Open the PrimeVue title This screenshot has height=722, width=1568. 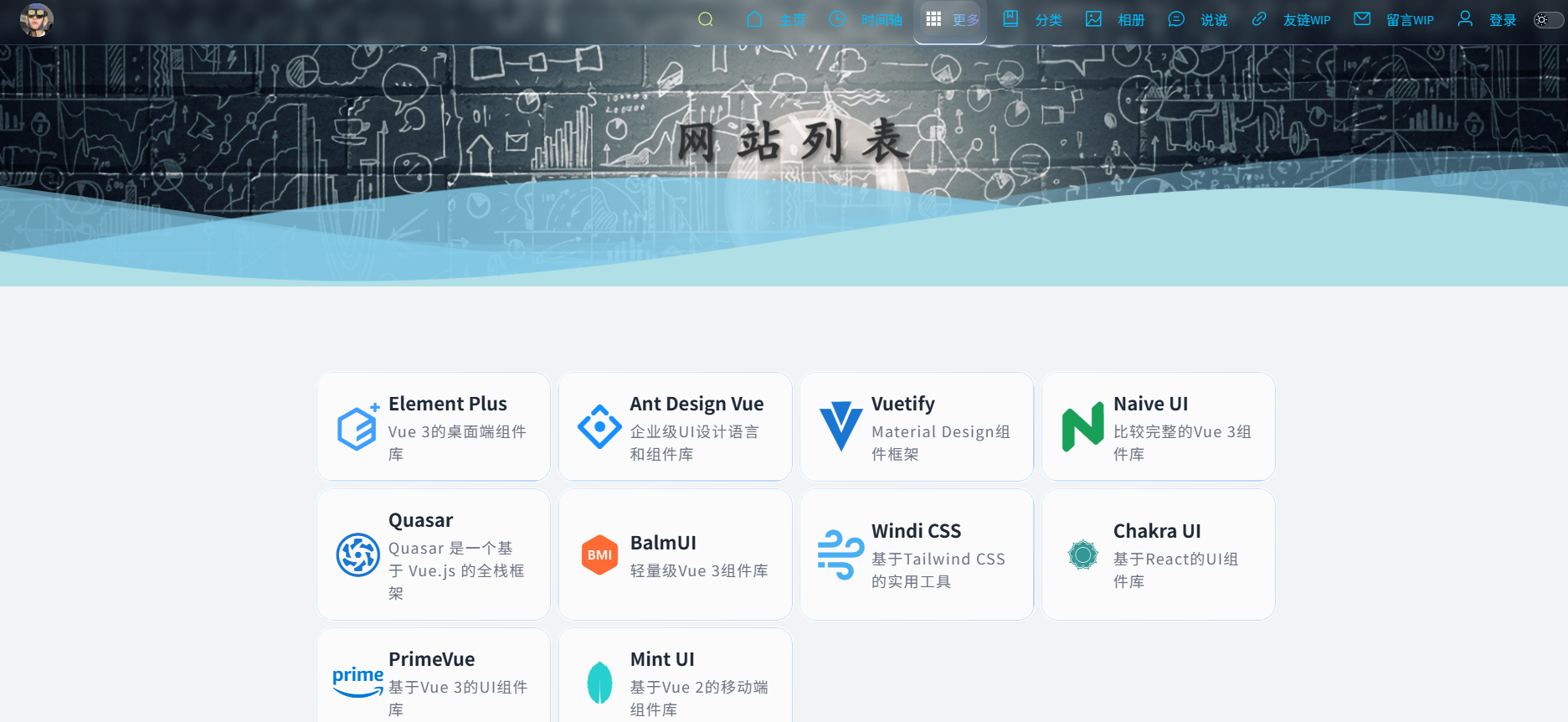(431, 659)
